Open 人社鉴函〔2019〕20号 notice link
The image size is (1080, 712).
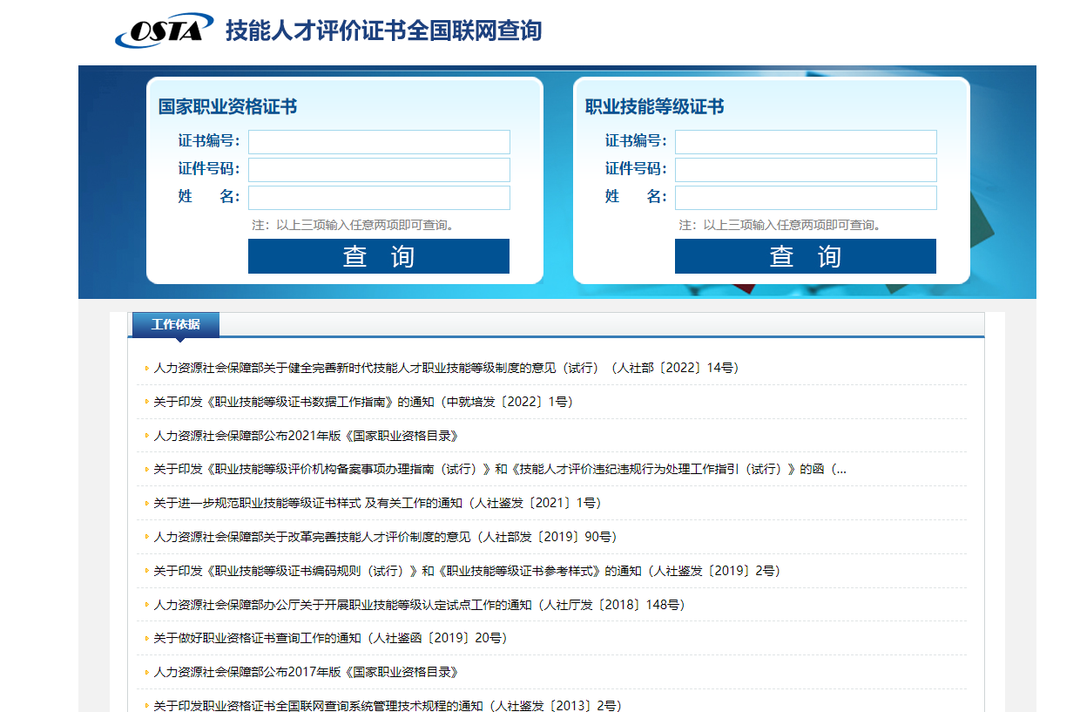click(330, 638)
